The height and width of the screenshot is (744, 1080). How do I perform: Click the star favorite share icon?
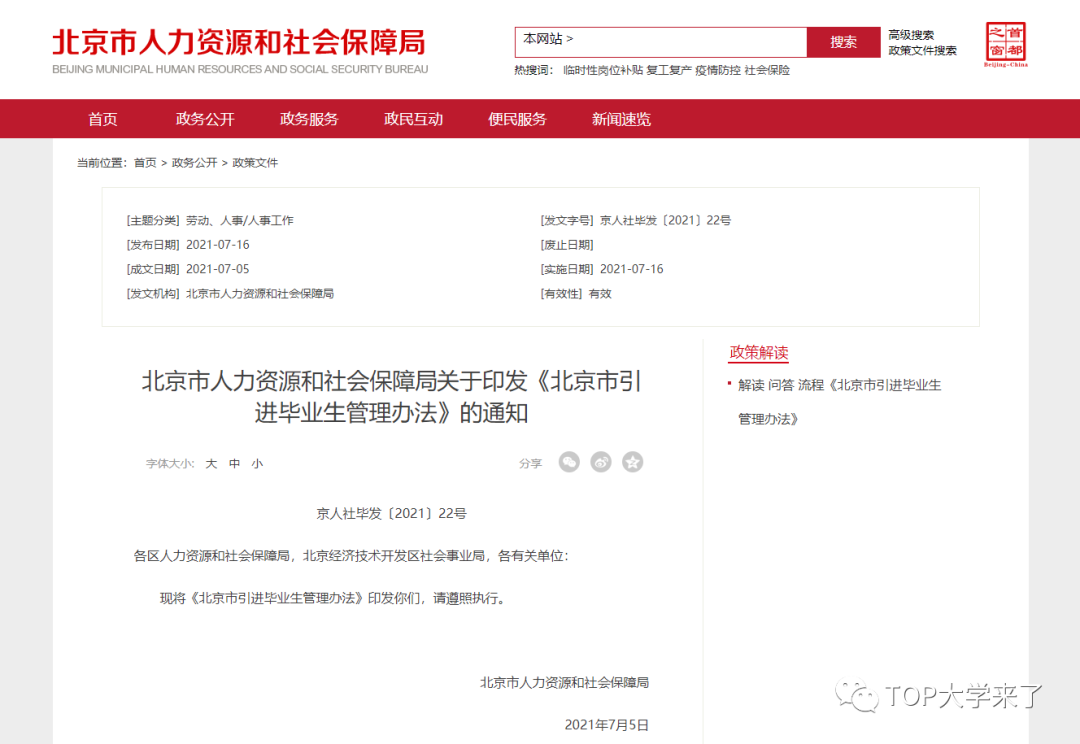point(632,462)
